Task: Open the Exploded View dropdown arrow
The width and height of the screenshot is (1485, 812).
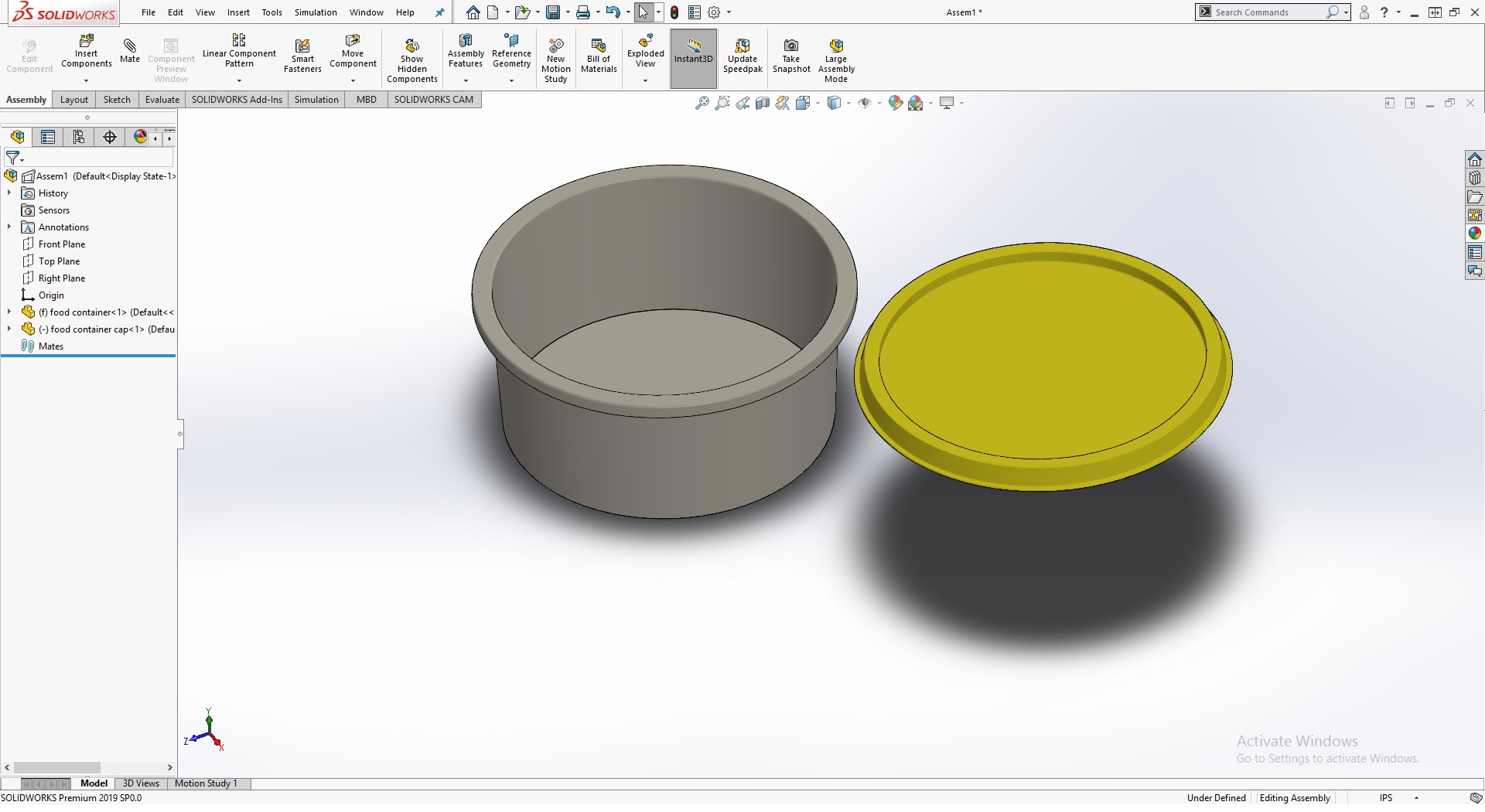Action: (x=645, y=80)
